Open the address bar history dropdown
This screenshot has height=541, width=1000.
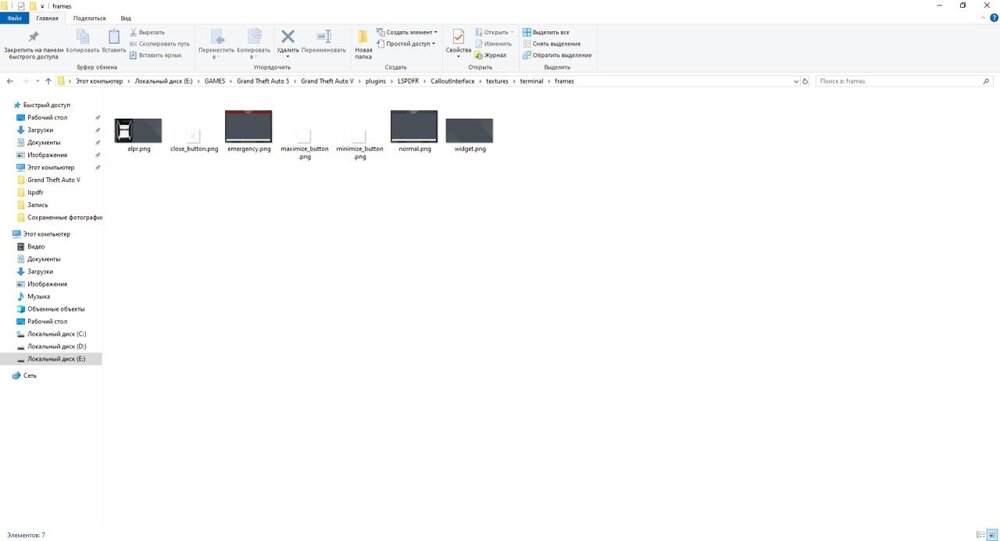795,82
